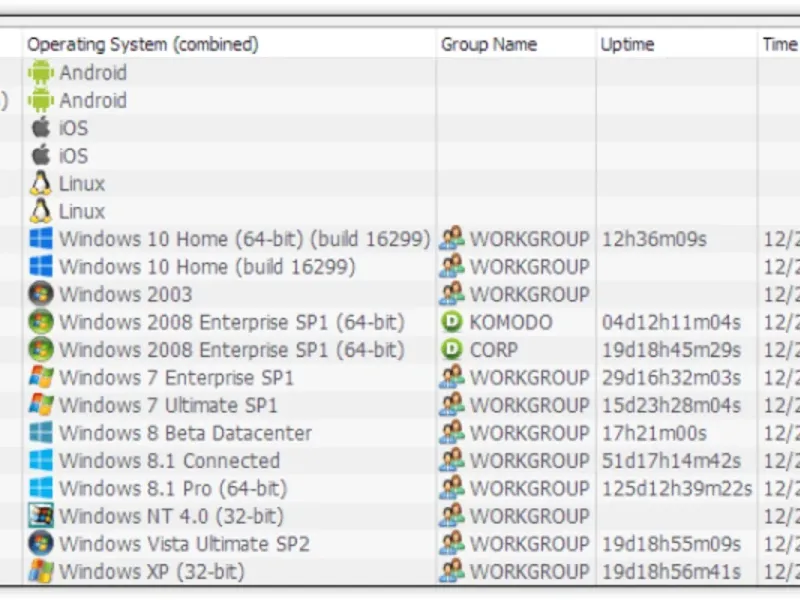Select the Windows 2003 text
The image size is (800, 600).
point(126,294)
